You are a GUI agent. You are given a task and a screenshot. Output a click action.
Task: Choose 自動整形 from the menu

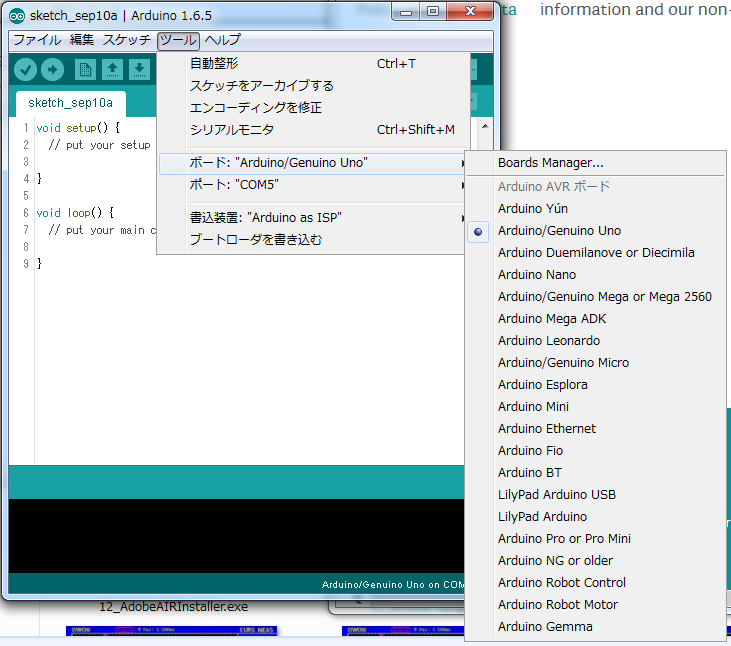pyautogui.click(x=312, y=64)
